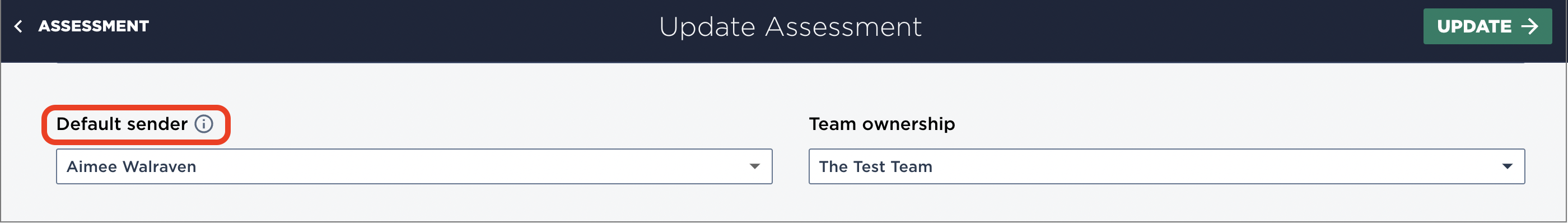
Task: Click the Team ownership field label
Action: 881,124
